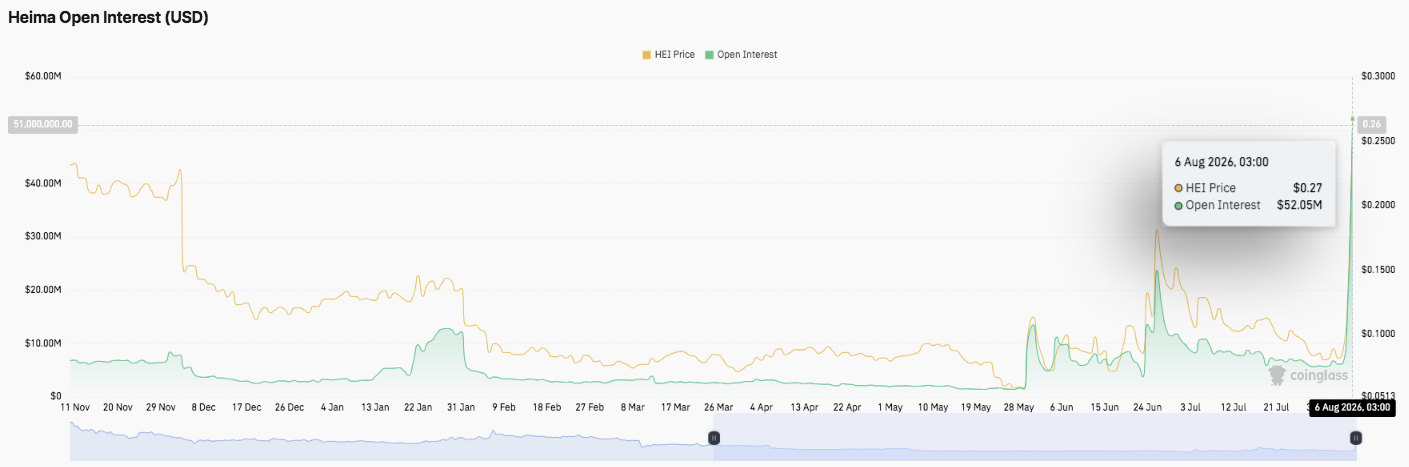Viewport: 1409px width, 467px height.
Task: Click the 8 Mar x-axis date
Action: 633,408
